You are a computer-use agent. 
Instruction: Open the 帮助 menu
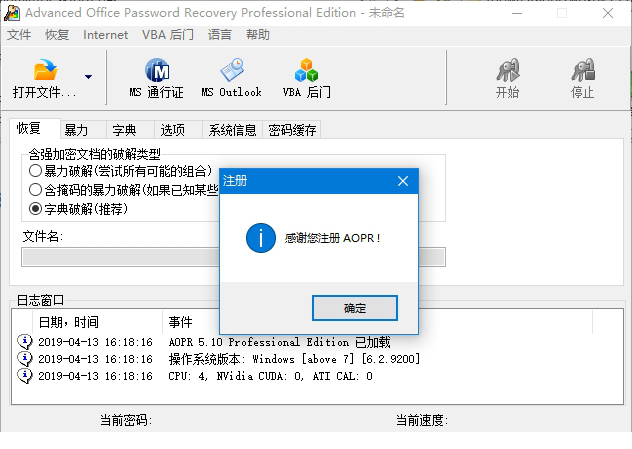[258, 35]
